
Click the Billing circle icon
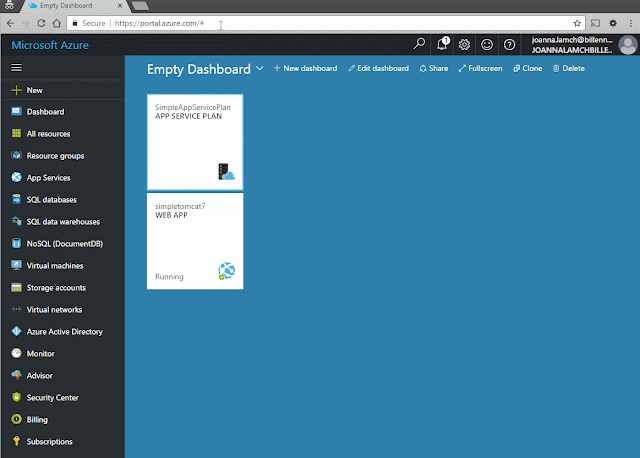pos(16,419)
